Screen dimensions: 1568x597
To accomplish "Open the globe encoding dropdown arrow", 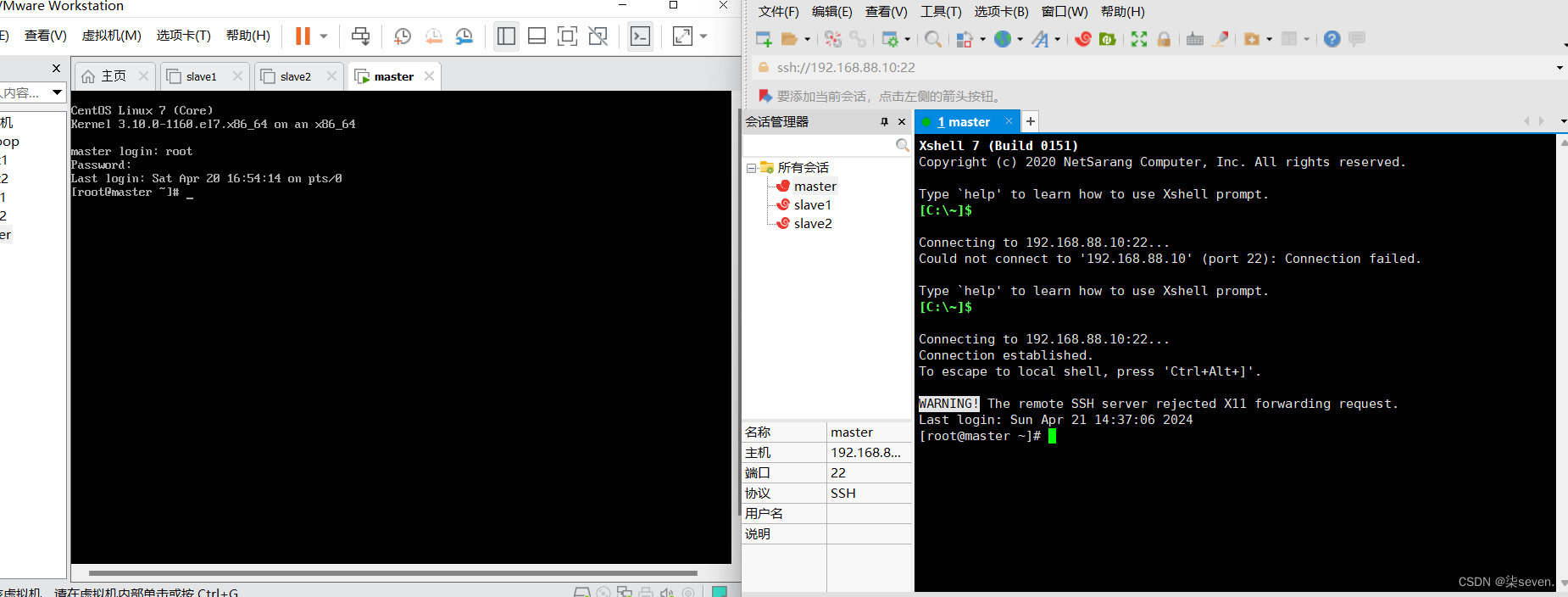I will pyautogui.click(x=1020, y=40).
